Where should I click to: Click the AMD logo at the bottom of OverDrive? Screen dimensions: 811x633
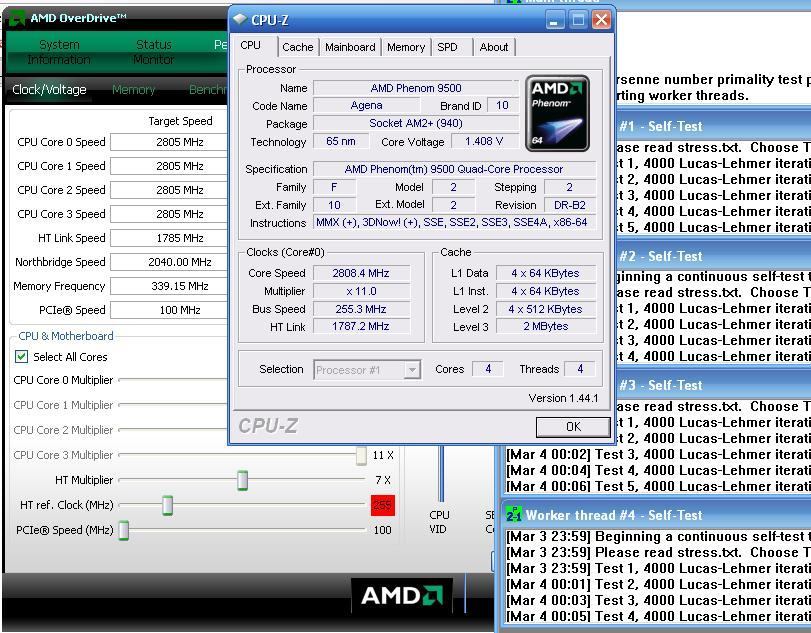click(x=402, y=595)
